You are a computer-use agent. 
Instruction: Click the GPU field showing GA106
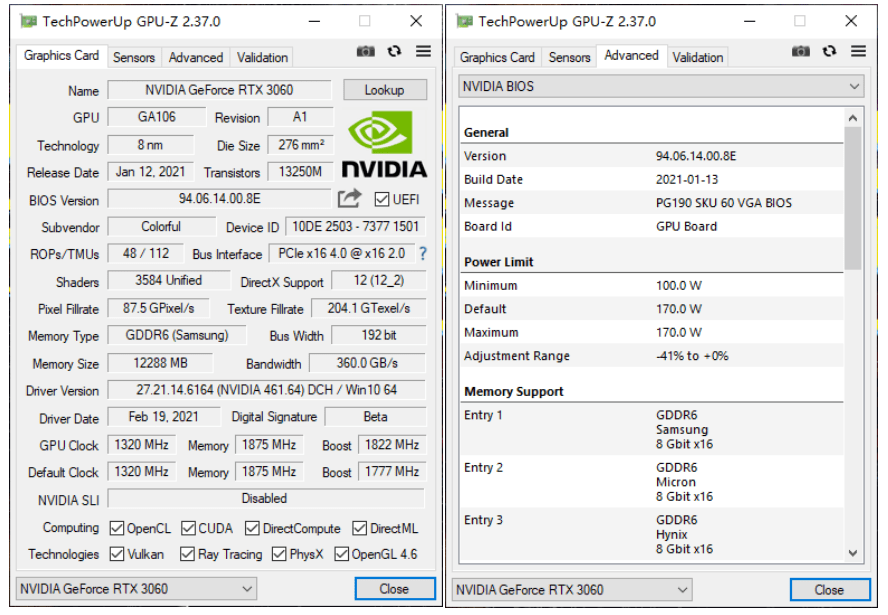coord(157,117)
